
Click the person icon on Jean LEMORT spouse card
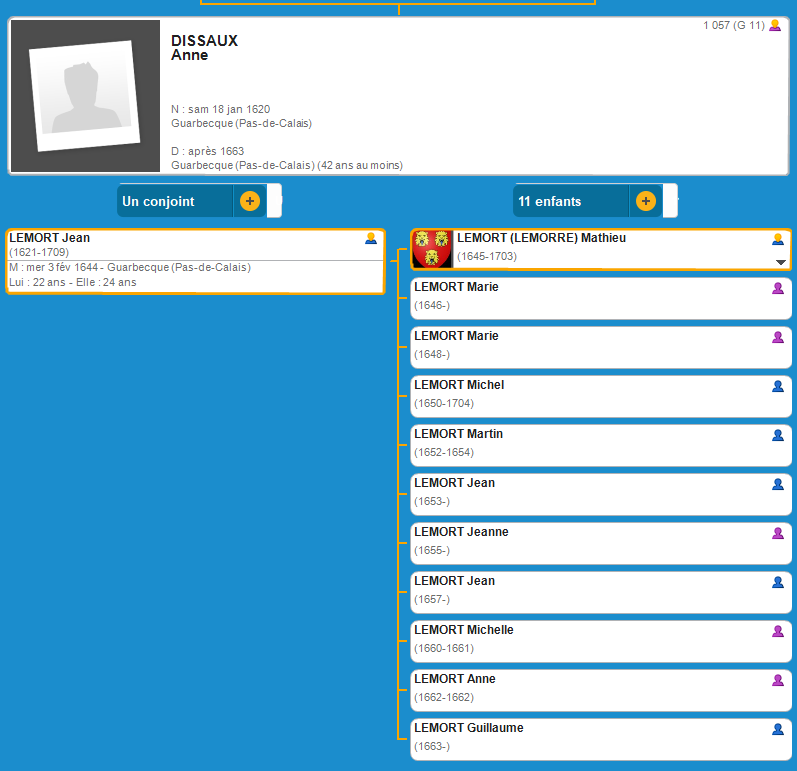[371, 239]
